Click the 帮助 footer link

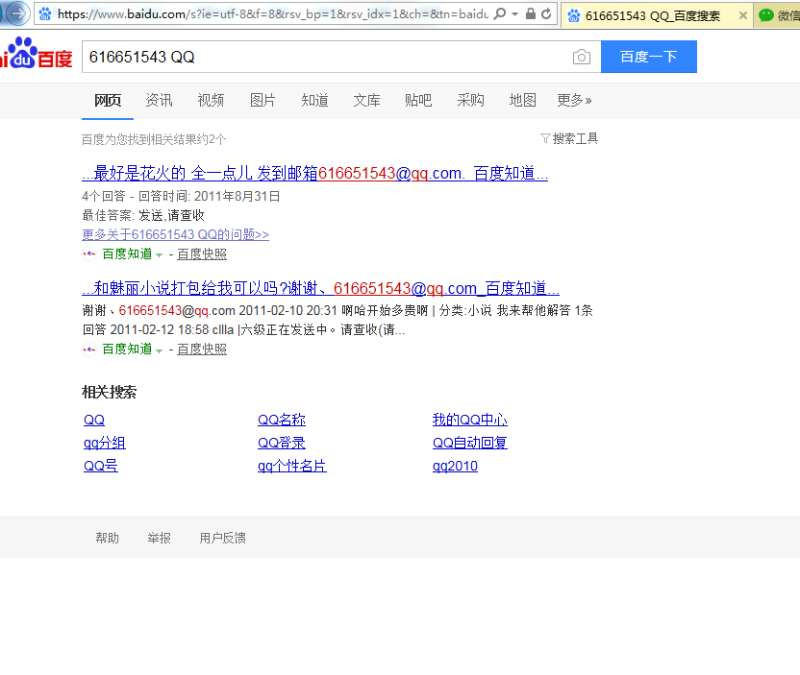107,538
